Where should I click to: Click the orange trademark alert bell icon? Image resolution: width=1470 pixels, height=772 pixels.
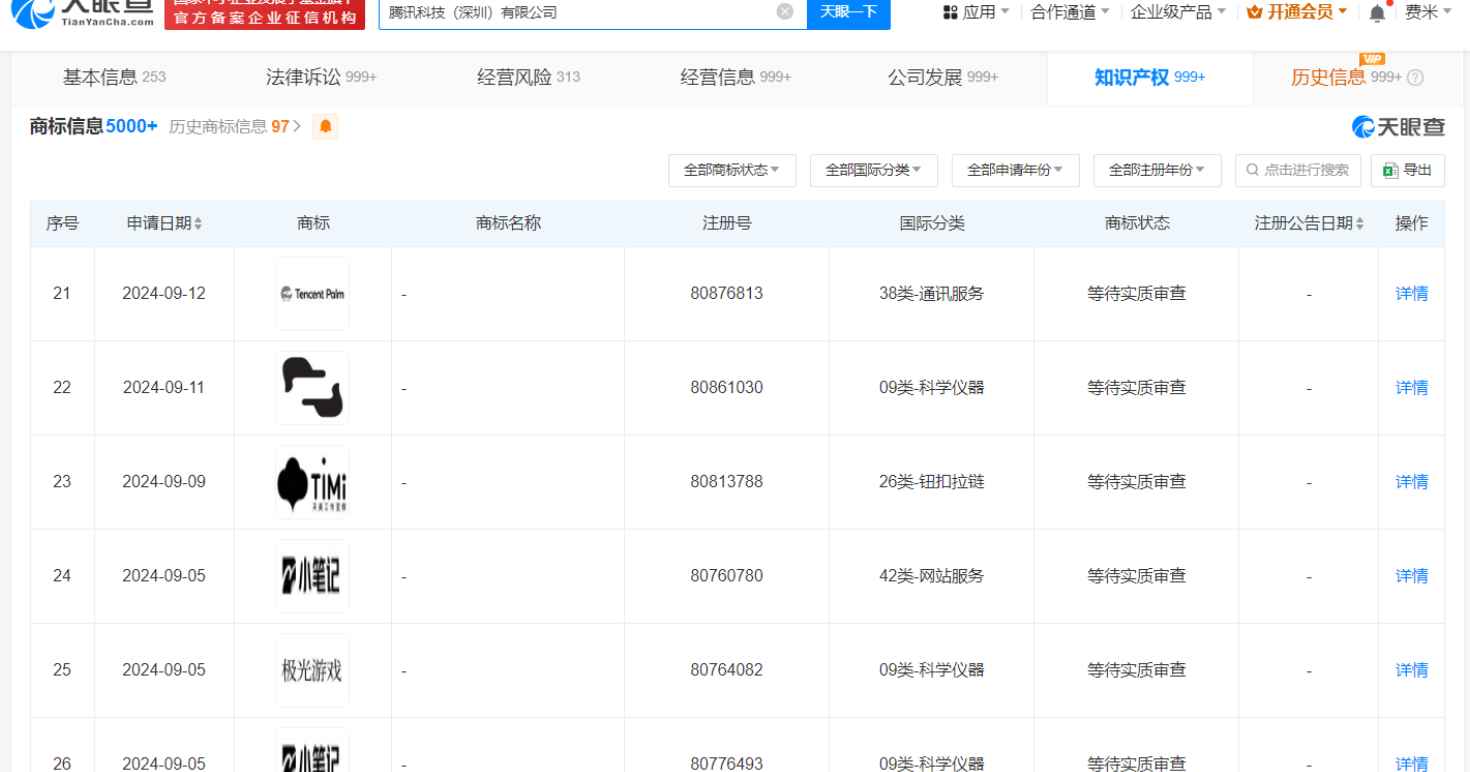point(324,127)
